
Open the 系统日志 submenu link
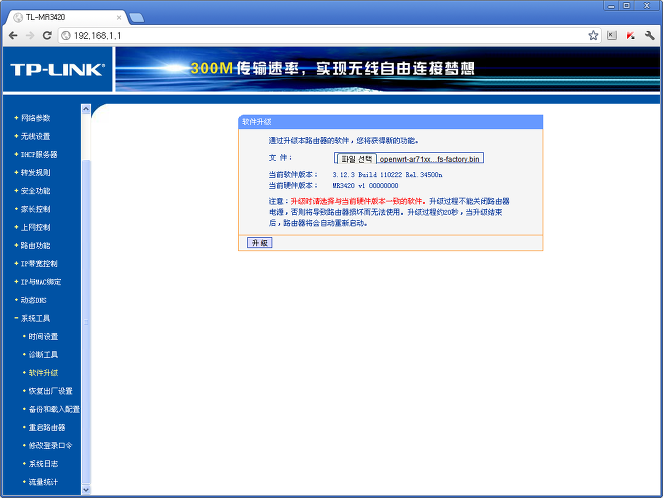(43, 463)
